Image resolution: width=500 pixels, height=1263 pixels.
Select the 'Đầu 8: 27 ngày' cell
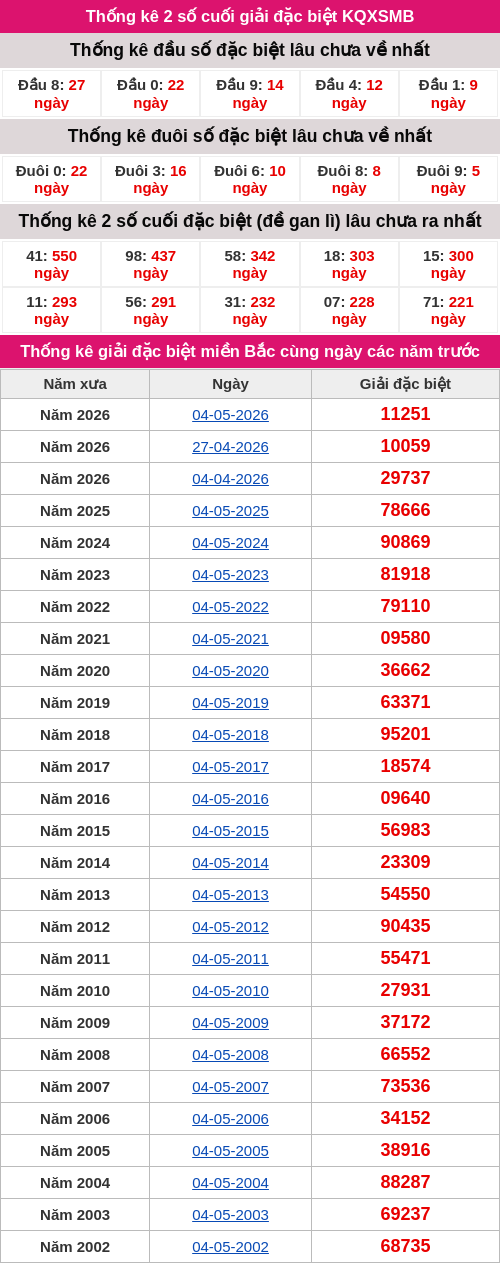[51, 94]
